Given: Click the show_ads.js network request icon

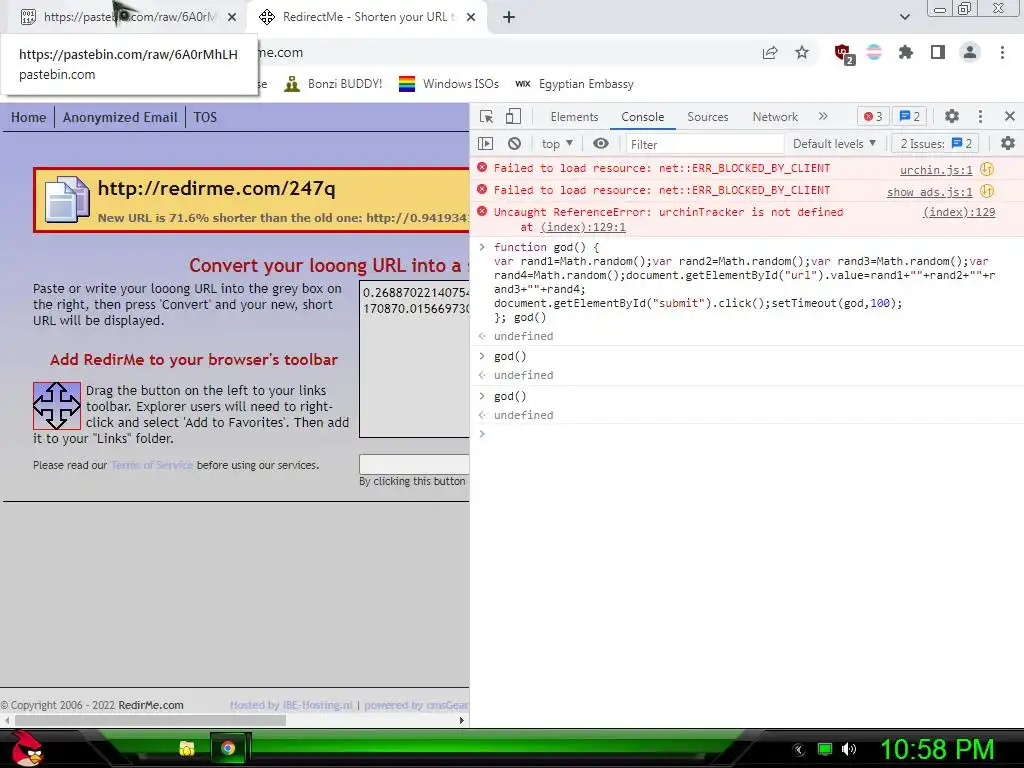Looking at the screenshot, I should pos(987,191).
